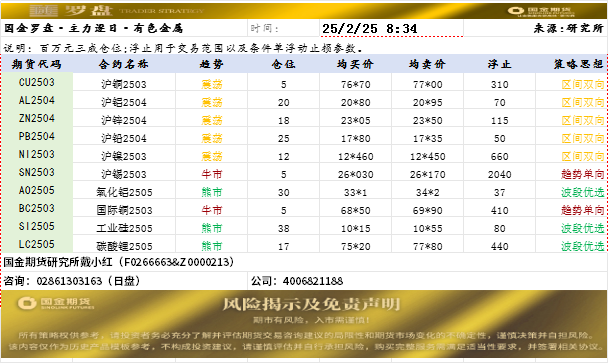The image size is (608, 363).
Task: Select the 合约名称 column header
Action: (124, 64)
